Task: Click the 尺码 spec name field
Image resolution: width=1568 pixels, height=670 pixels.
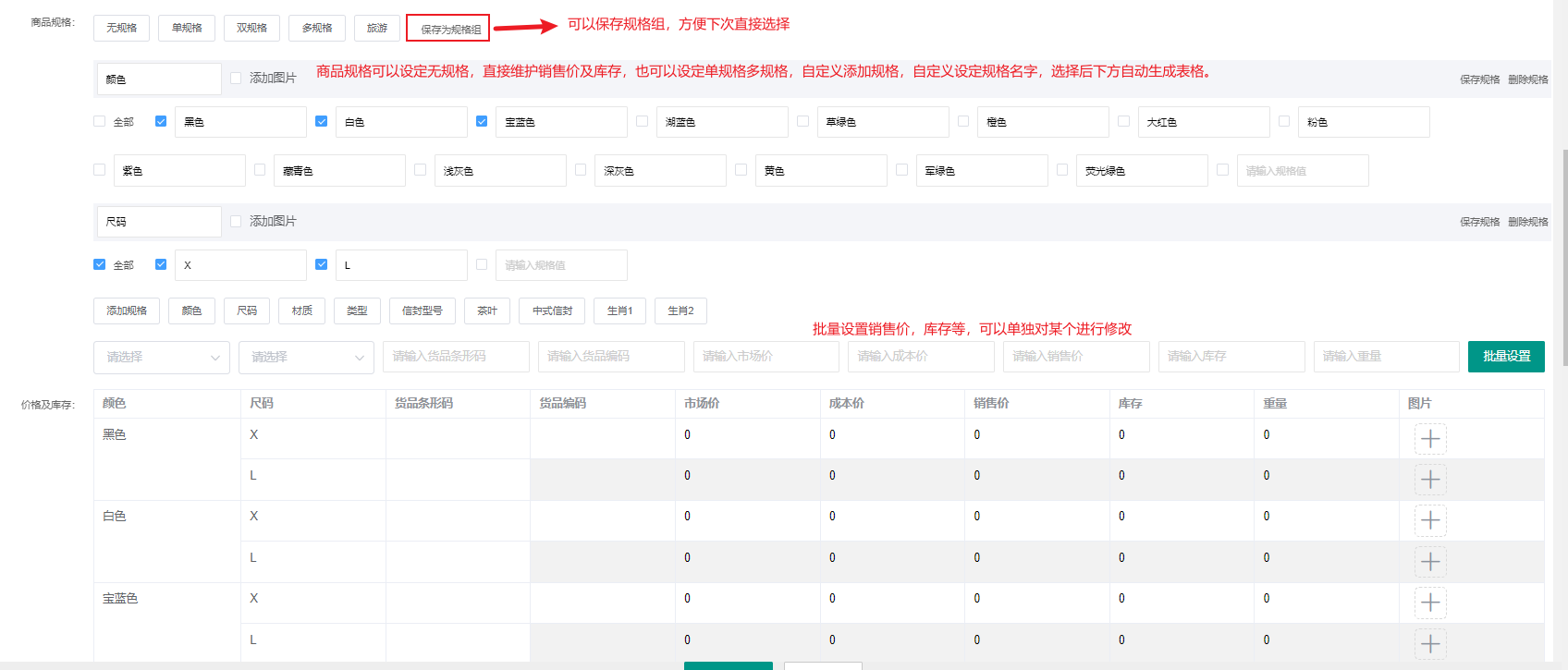Action: click(x=159, y=222)
